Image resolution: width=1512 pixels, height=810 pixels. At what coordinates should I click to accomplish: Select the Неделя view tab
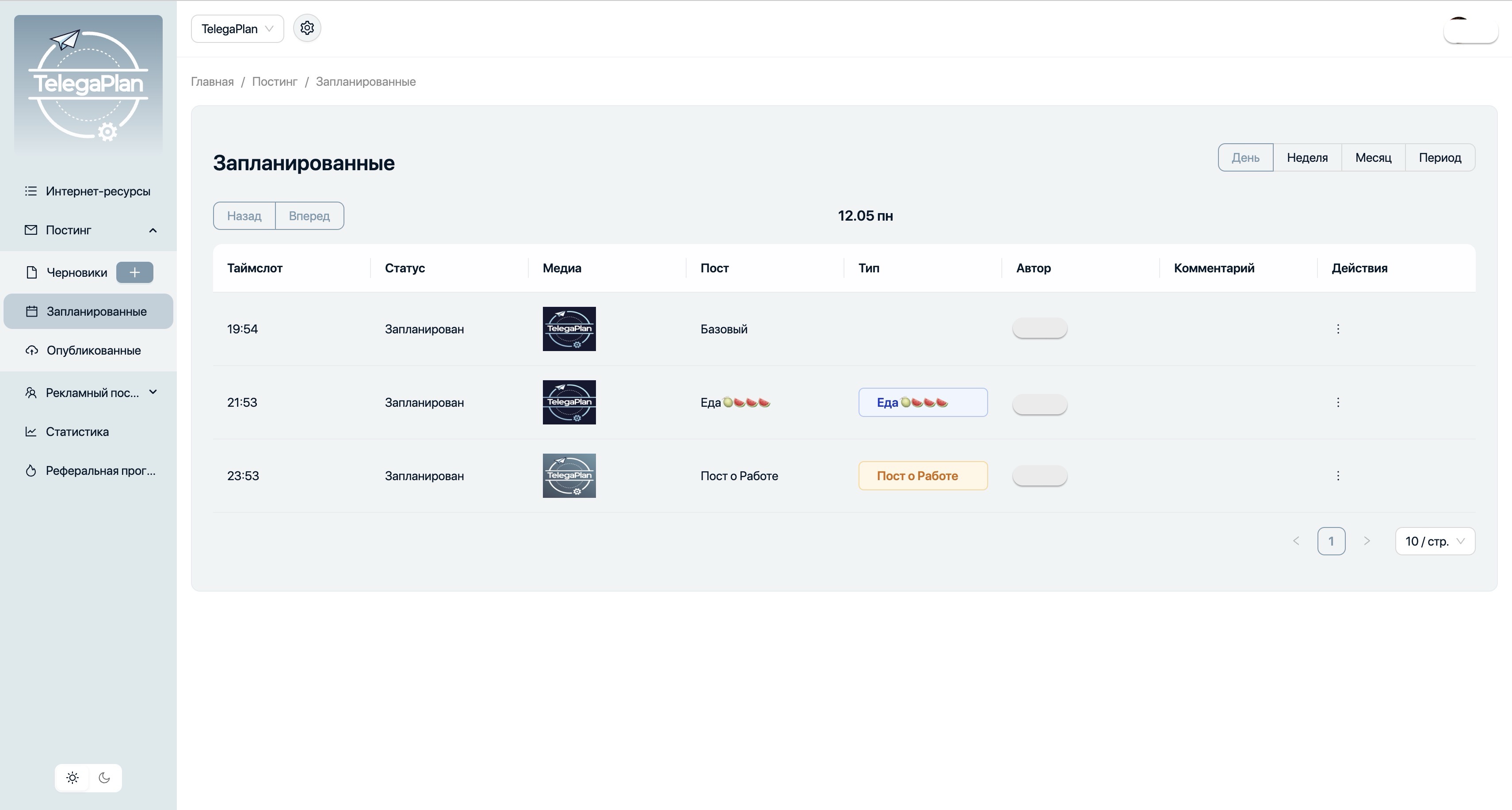click(1307, 157)
